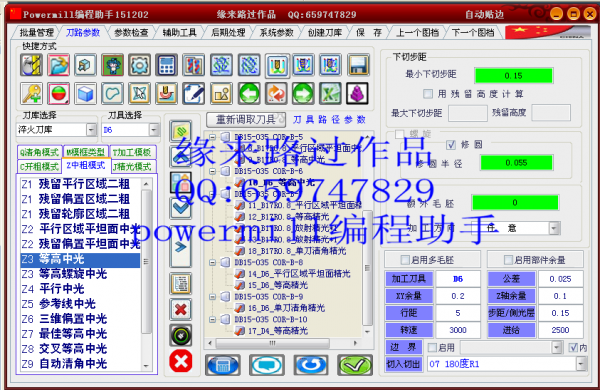Click the green left arrow icon
The height and width of the screenshot is (390, 600).
pyautogui.click(x=249, y=93)
